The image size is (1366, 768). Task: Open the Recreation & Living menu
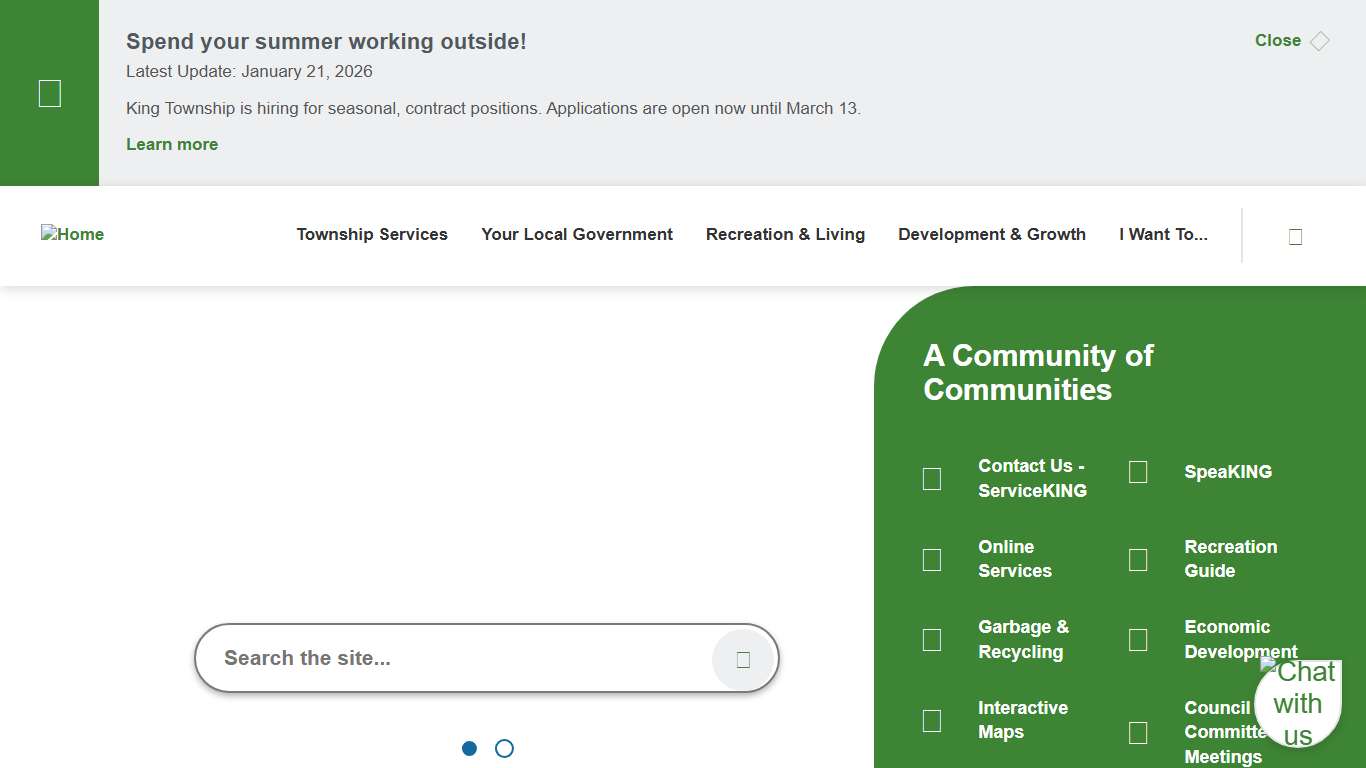[x=785, y=235]
